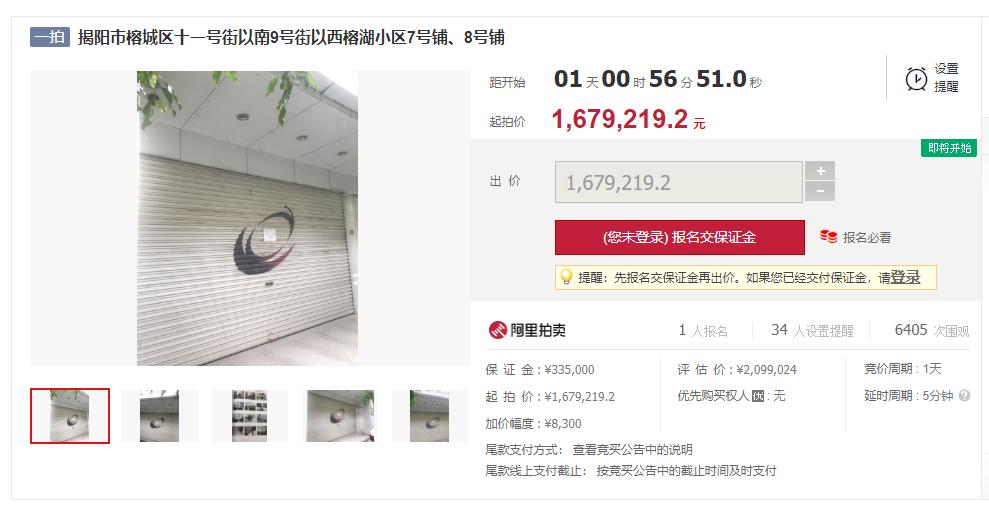
Task: Click the green 即将开始 status tag
Action: [x=949, y=148]
